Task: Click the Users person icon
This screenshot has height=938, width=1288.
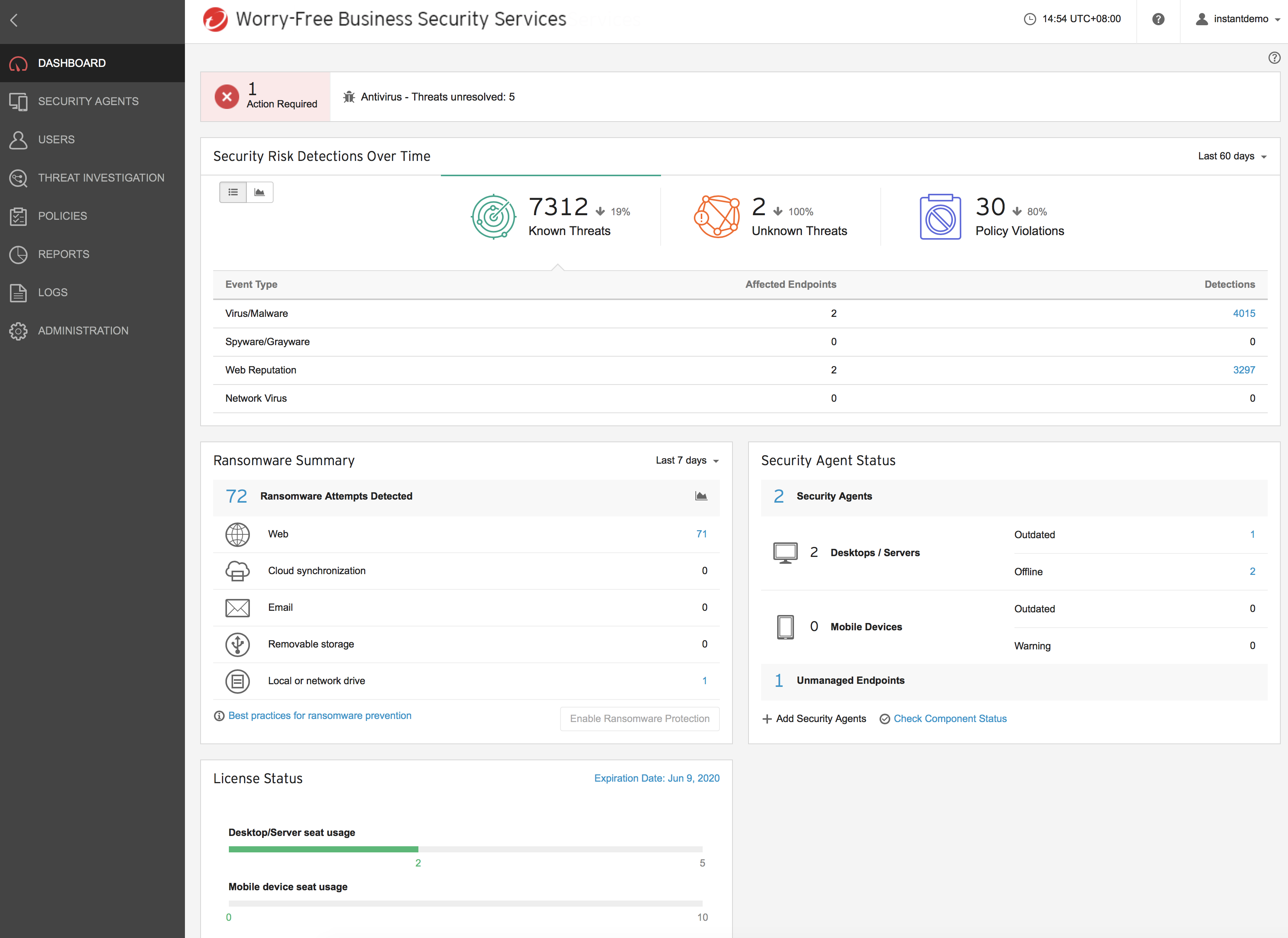Action: (18, 140)
